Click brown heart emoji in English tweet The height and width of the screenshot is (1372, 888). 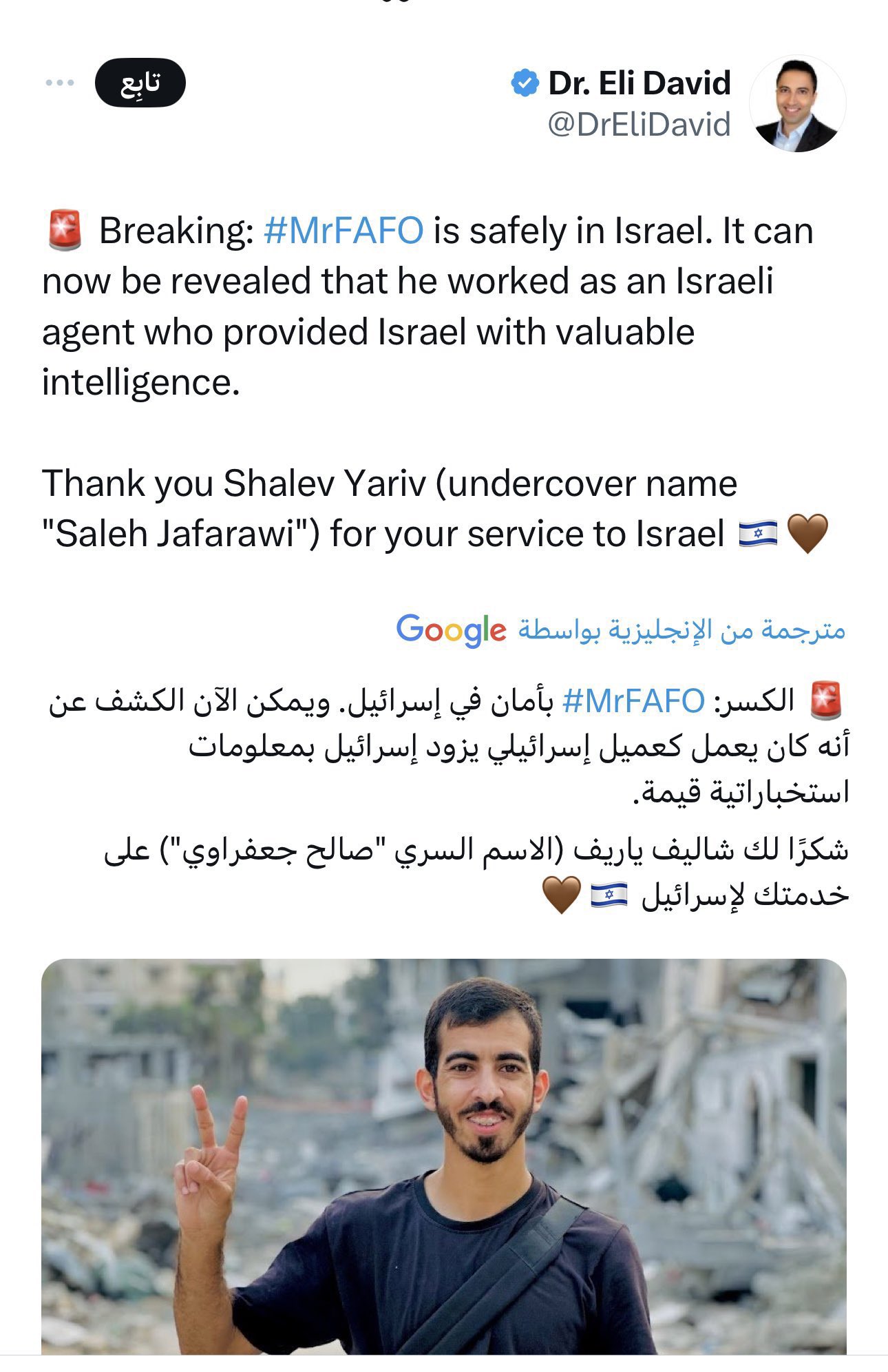coord(807,534)
